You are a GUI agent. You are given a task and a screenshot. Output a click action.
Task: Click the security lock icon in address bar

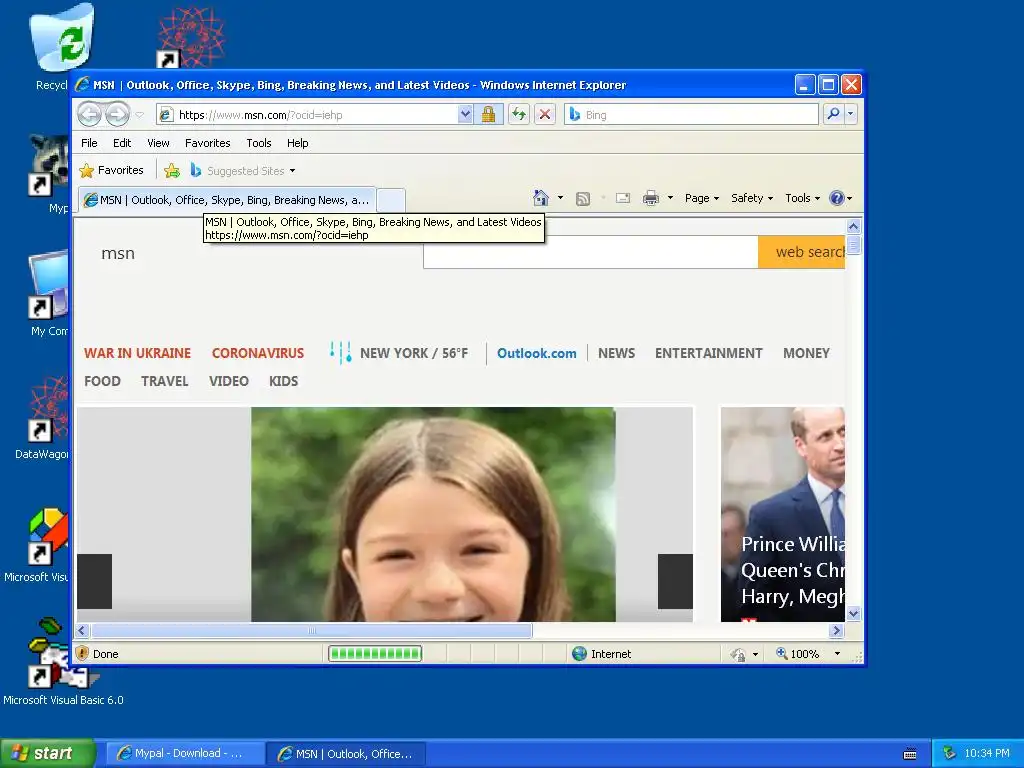[x=488, y=114]
